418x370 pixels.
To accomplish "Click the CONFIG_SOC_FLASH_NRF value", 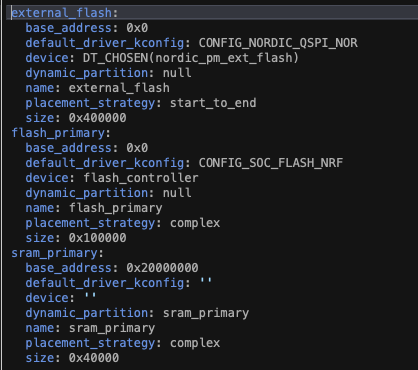I will [x=271, y=163].
